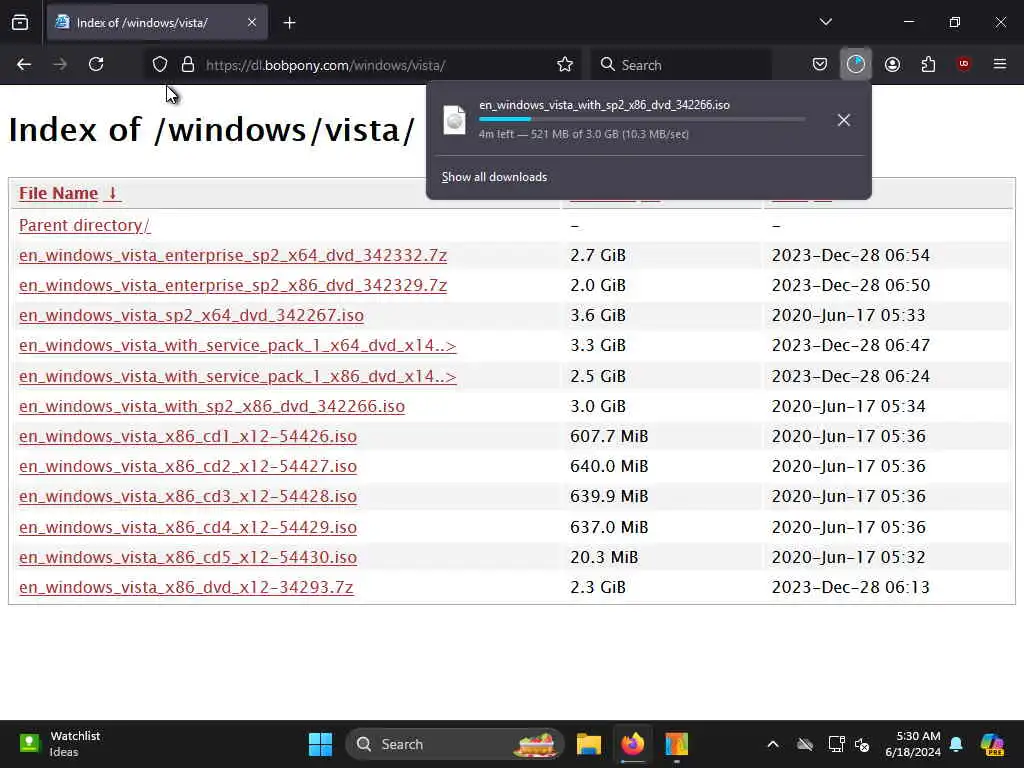Download service_pack_1_x64_dvd file

238,345
